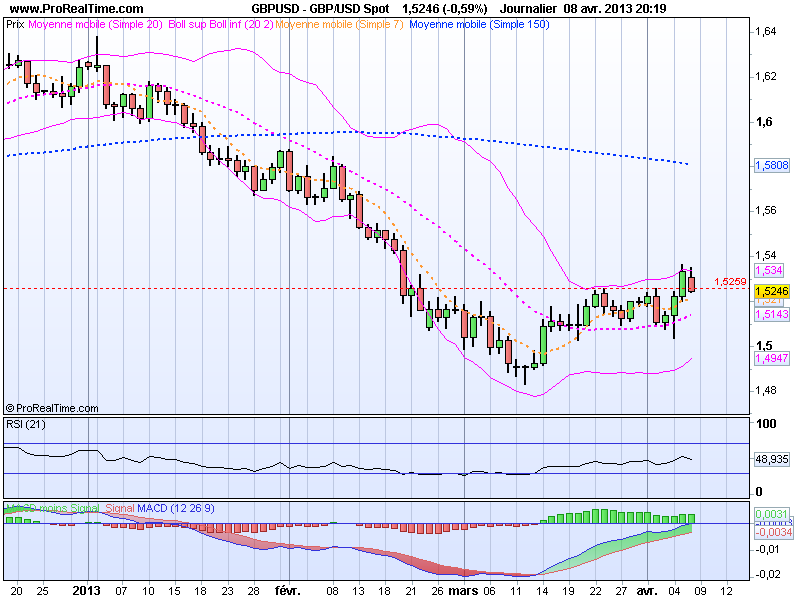Click the 25 date label on time axis
800x600 pixels.
tap(43, 591)
